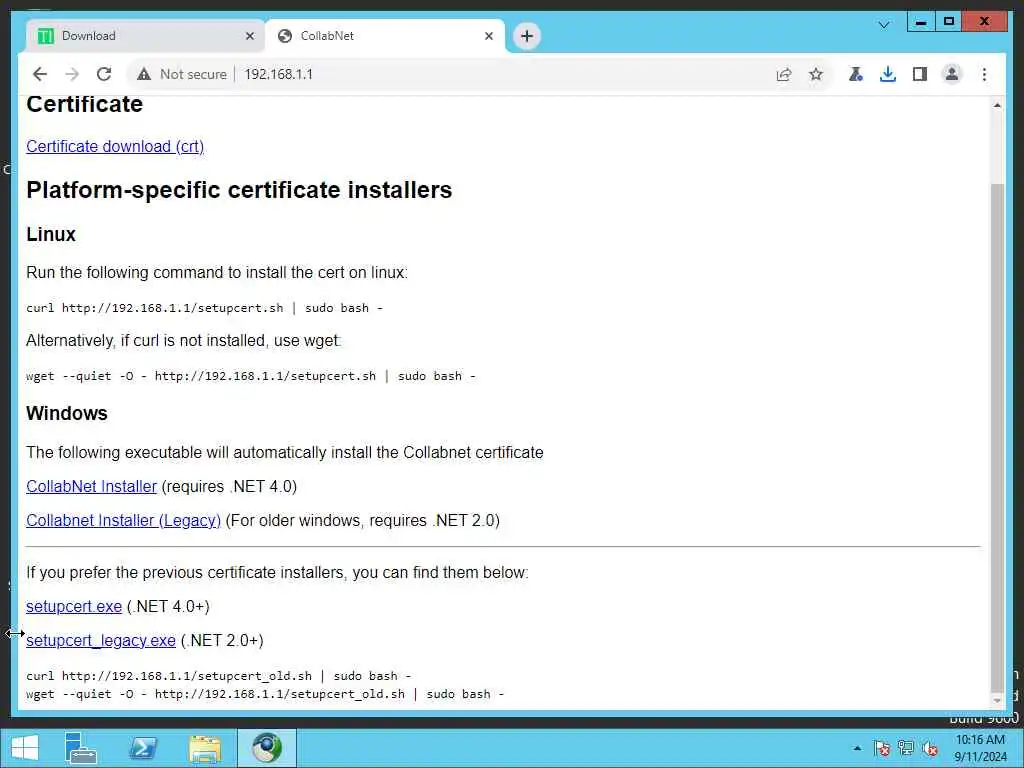
Task: Select the CollabNet tab
Action: tap(385, 36)
